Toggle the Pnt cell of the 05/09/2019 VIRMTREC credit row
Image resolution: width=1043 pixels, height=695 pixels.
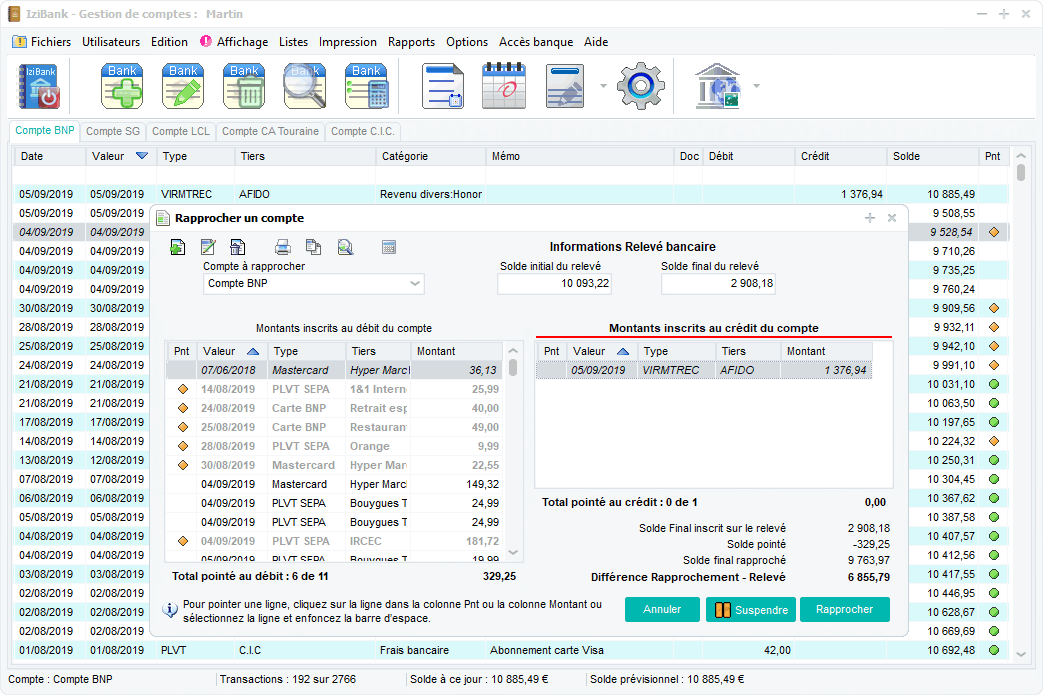[551, 370]
